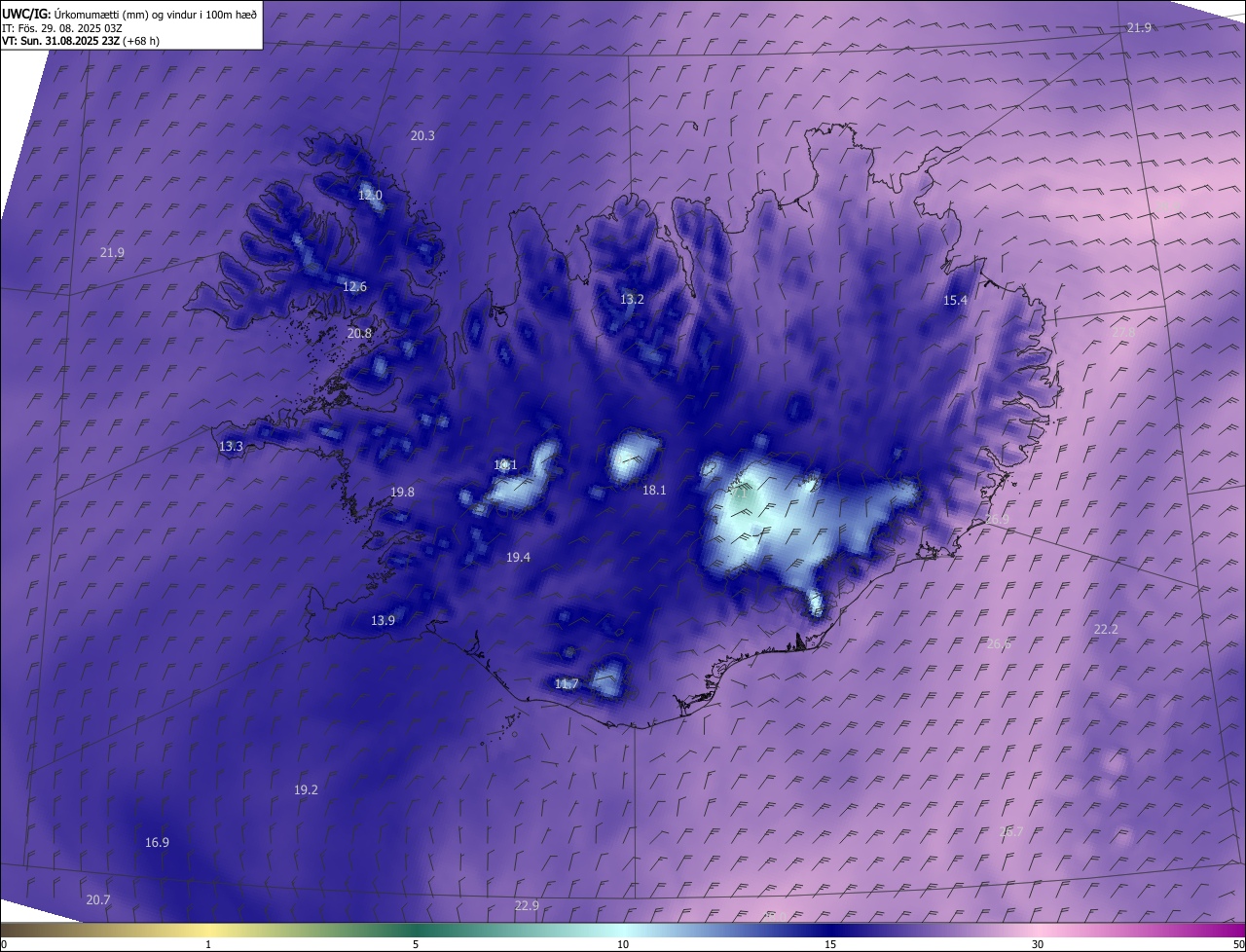Click the 15.4 value in east Iceland
The height and width of the screenshot is (952, 1246).
(956, 301)
